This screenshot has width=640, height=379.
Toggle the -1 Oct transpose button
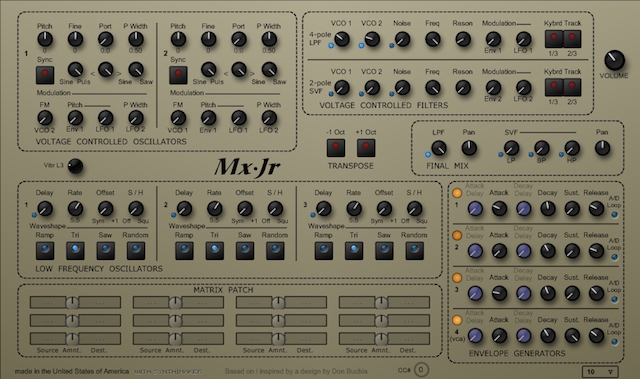point(336,148)
